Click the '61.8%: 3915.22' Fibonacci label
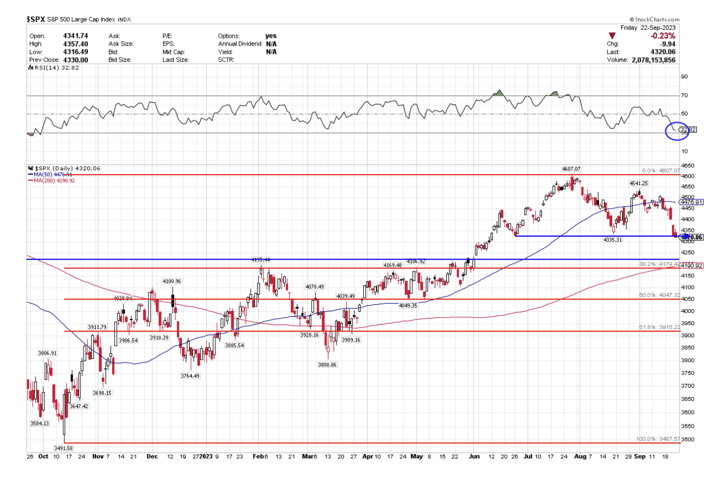 pos(660,327)
